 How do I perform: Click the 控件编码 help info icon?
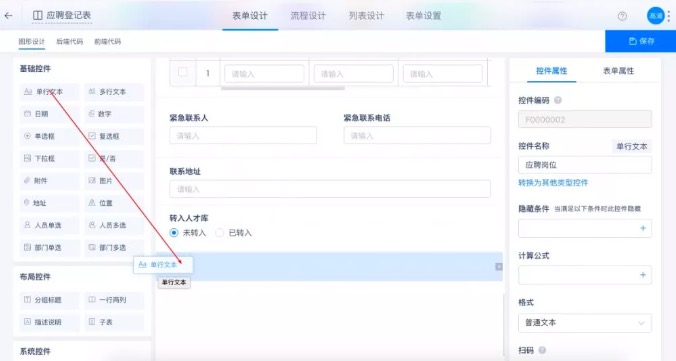click(557, 100)
